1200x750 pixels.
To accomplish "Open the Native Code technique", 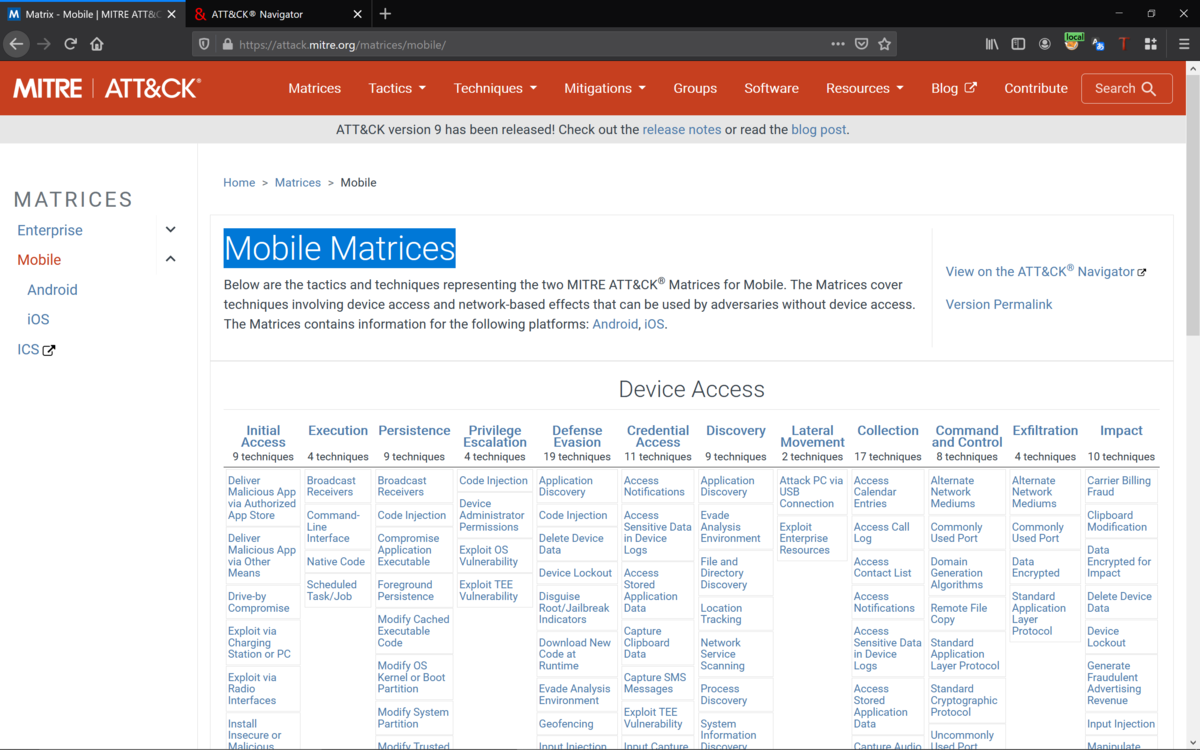I will click(x=336, y=562).
